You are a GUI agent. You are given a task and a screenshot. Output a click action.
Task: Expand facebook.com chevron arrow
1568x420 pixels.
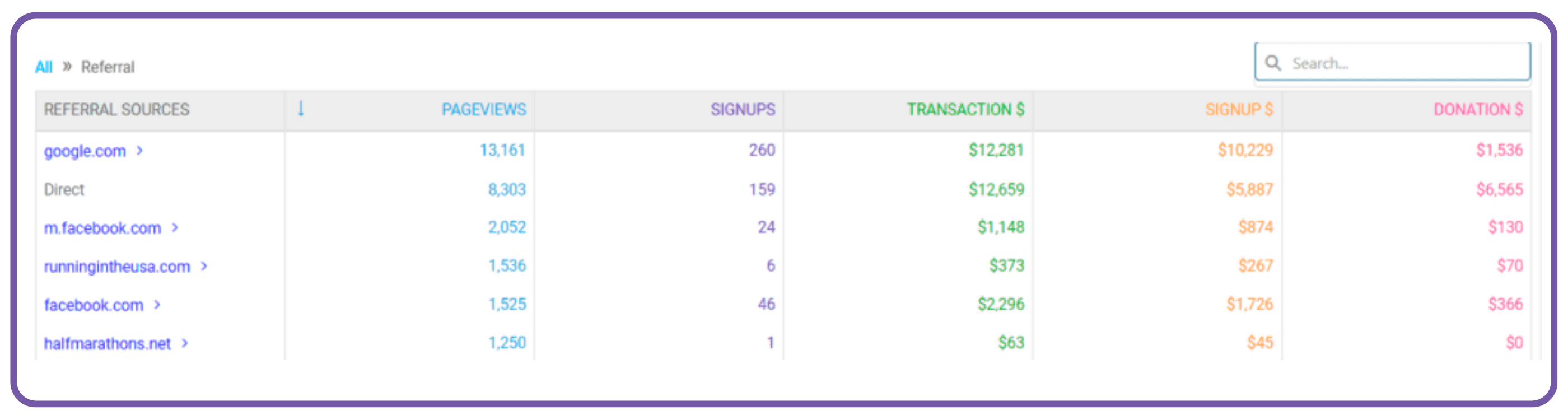pos(158,304)
